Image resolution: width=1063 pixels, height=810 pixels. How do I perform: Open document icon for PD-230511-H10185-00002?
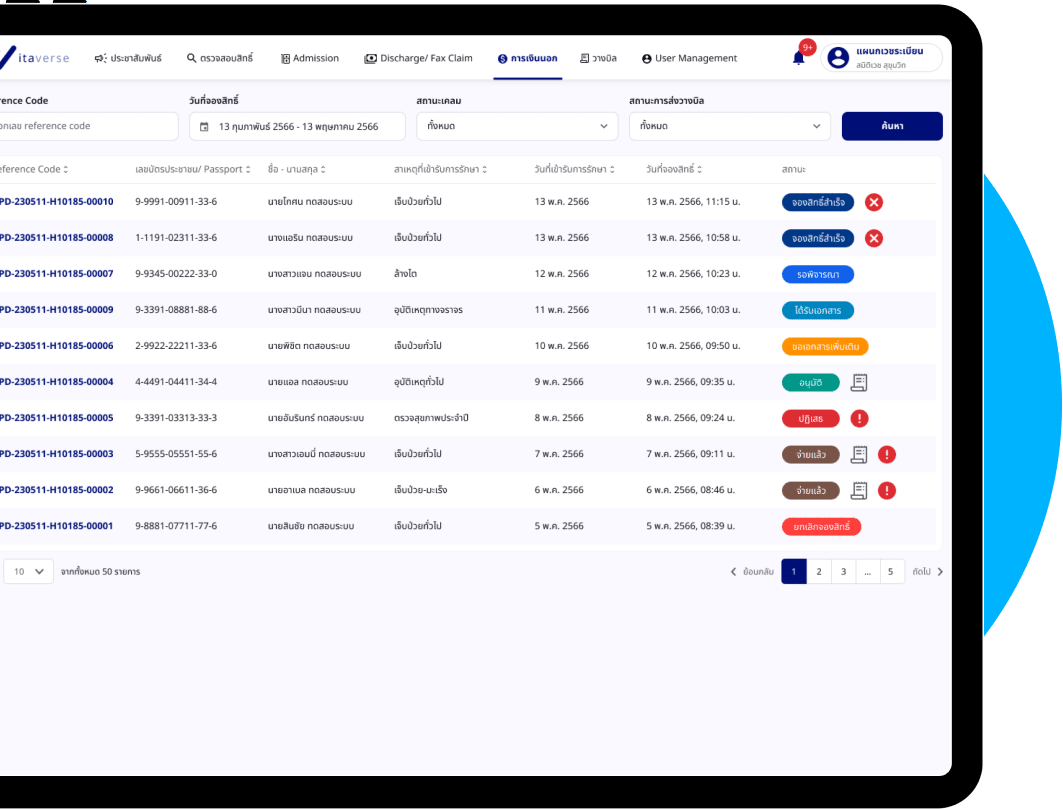click(x=859, y=490)
